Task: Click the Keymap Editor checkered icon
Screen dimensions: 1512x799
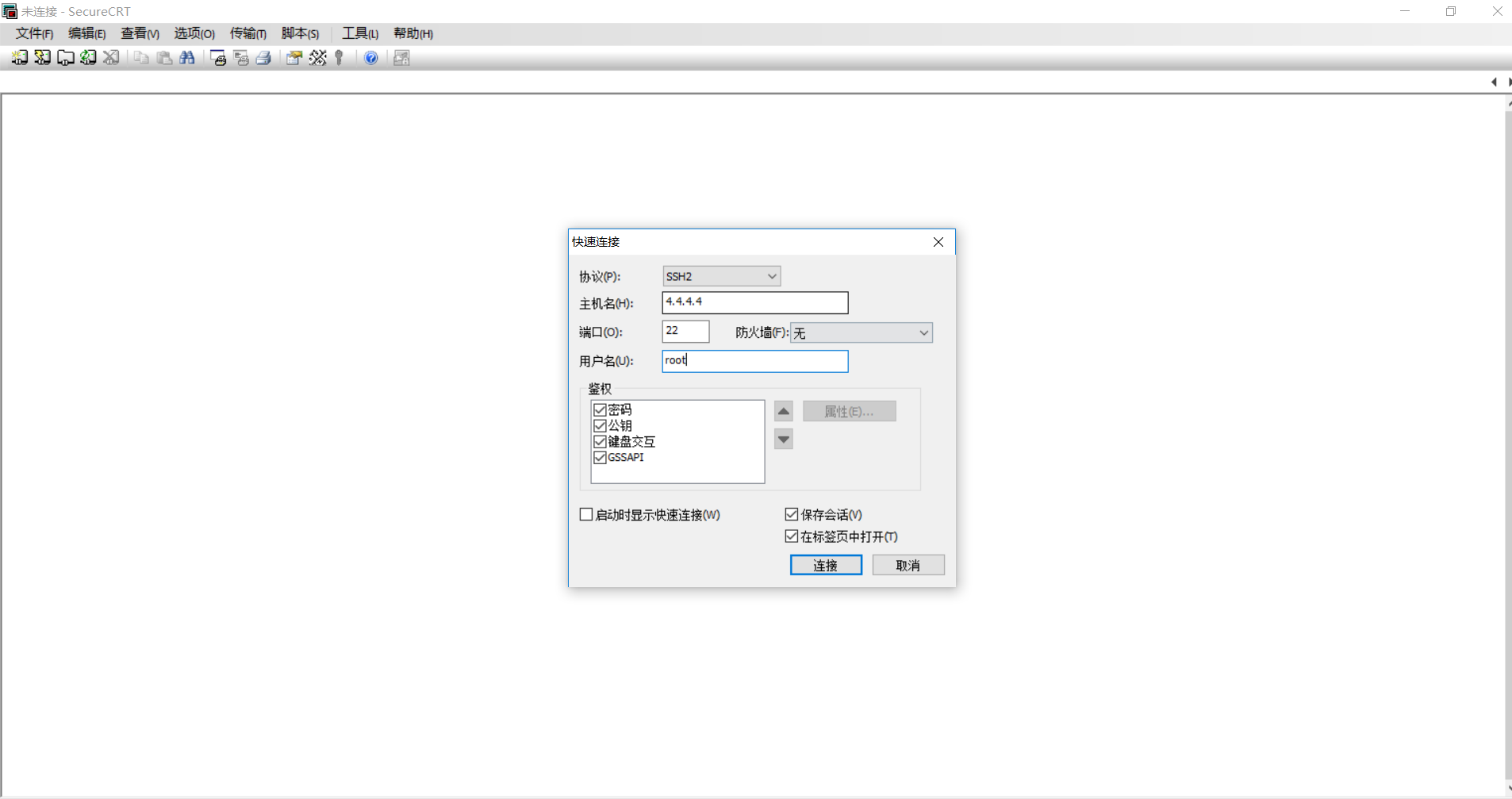Action: [317, 58]
